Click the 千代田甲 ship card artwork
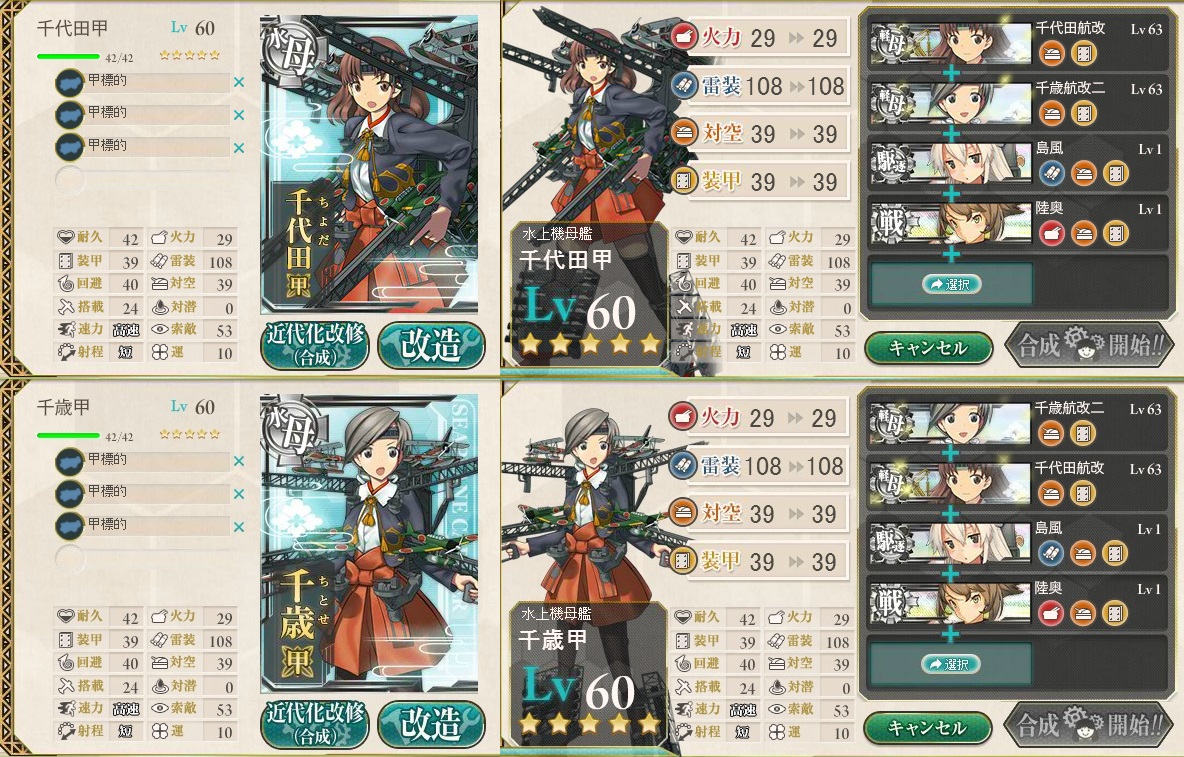1184x757 pixels. pos(369,165)
